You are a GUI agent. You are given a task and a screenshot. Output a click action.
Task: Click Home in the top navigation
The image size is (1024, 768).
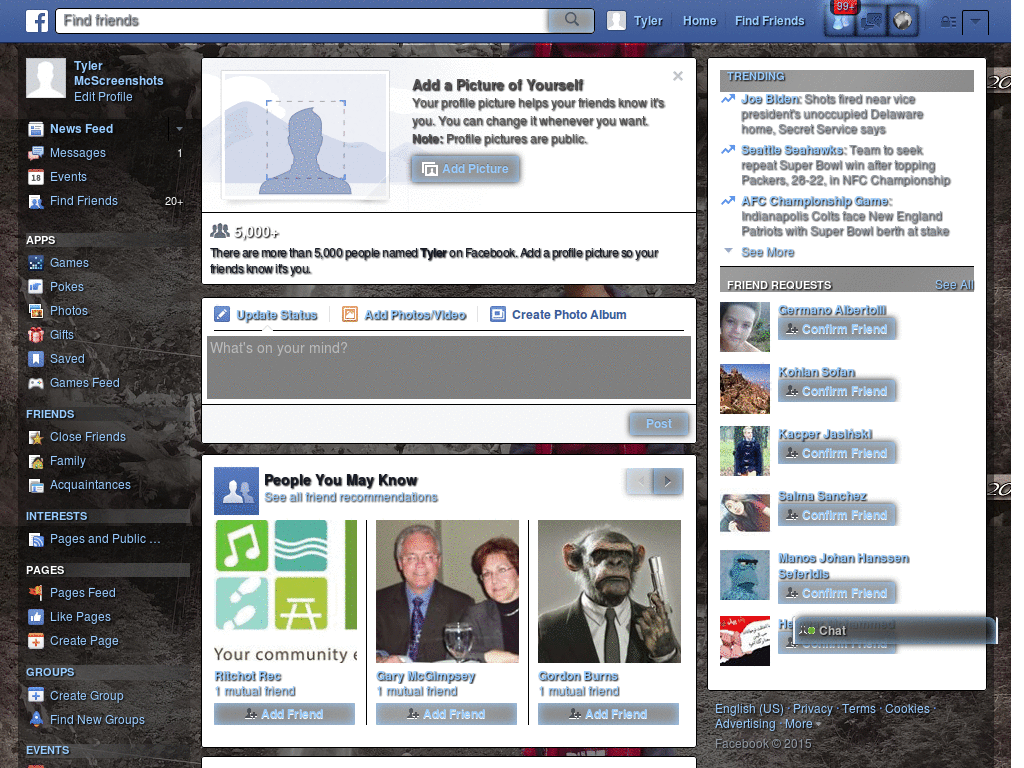[699, 21]
